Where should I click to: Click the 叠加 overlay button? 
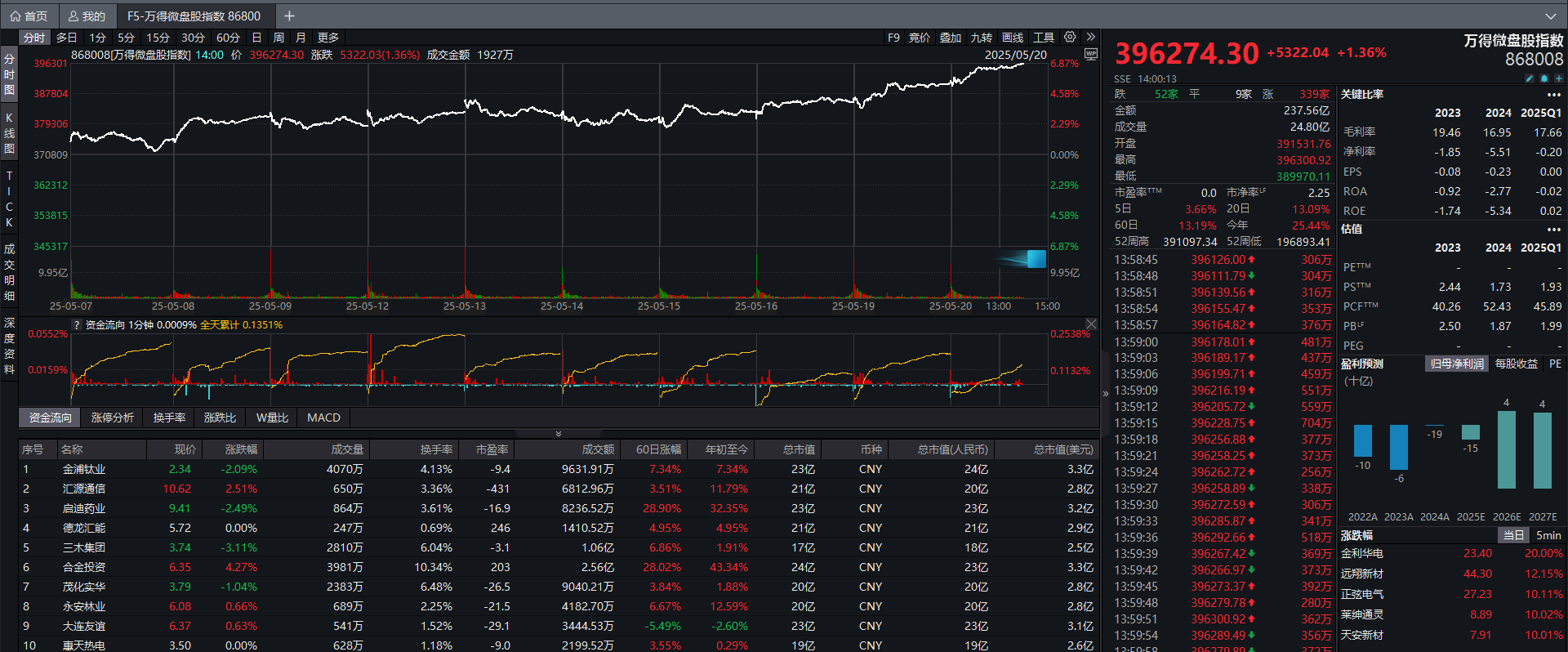click(950, 38)
